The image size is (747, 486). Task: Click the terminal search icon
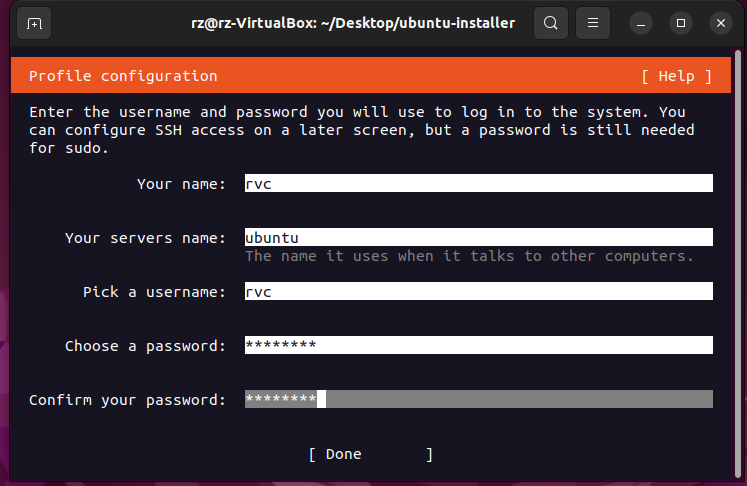pyautogui.click(x=550, y=22)
